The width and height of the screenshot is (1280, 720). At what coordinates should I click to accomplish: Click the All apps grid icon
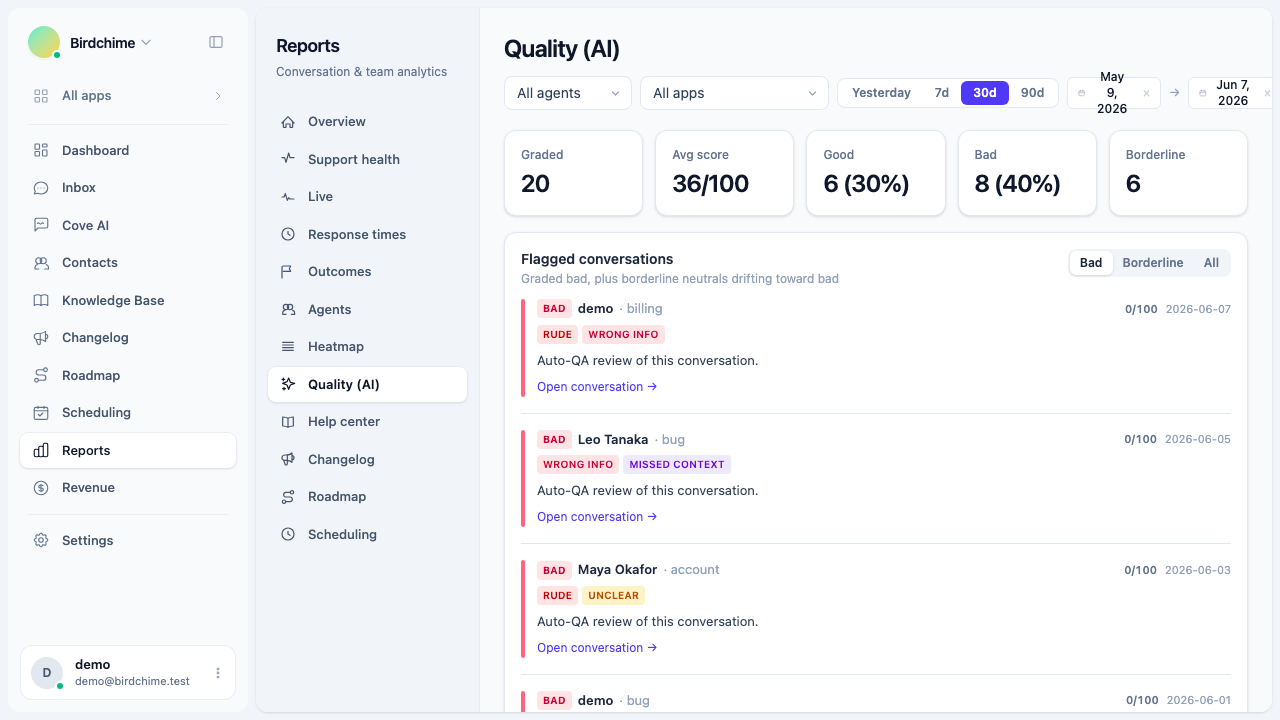41,96
